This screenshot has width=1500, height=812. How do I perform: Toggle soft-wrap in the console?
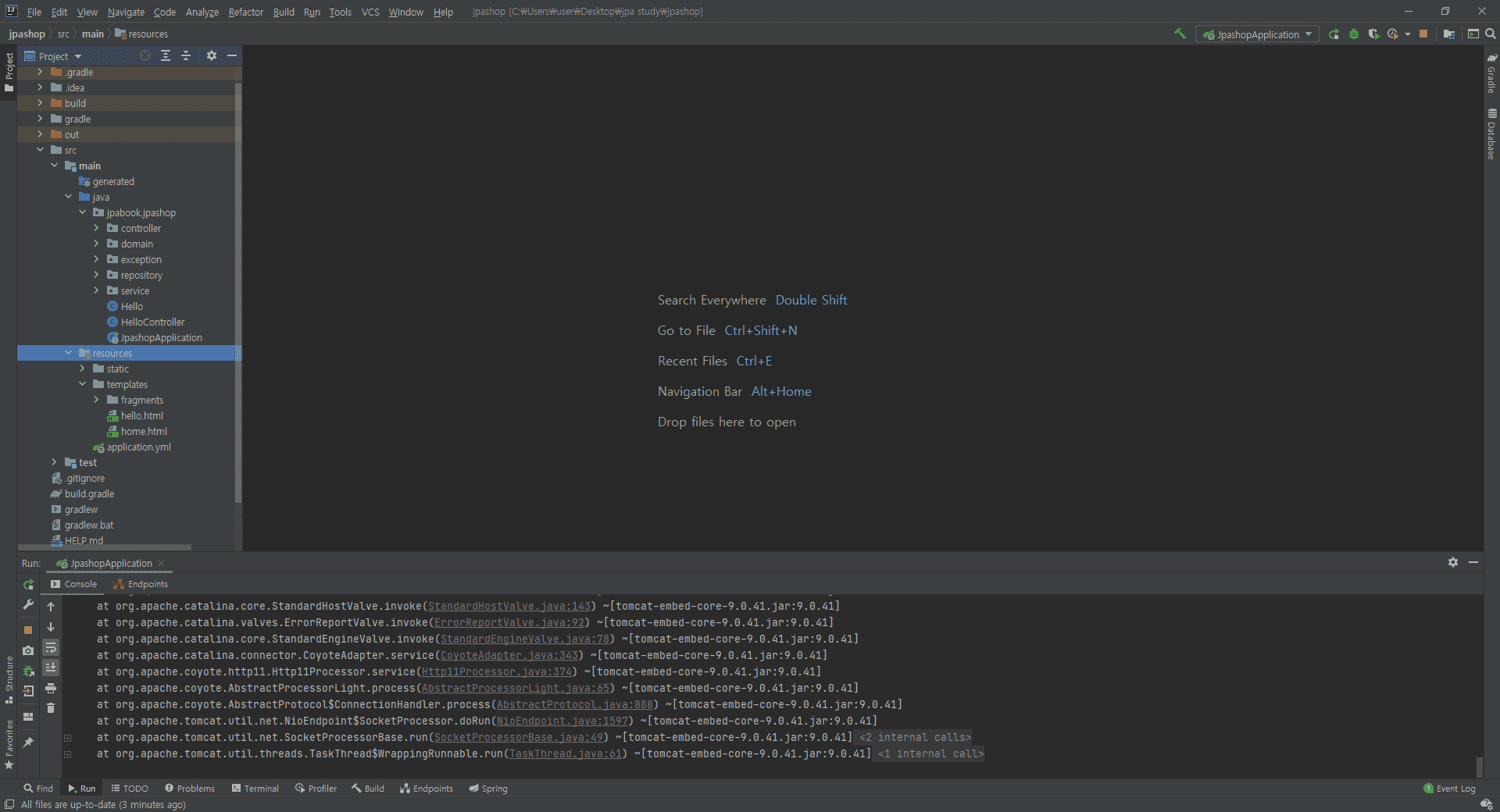[51, 647]
